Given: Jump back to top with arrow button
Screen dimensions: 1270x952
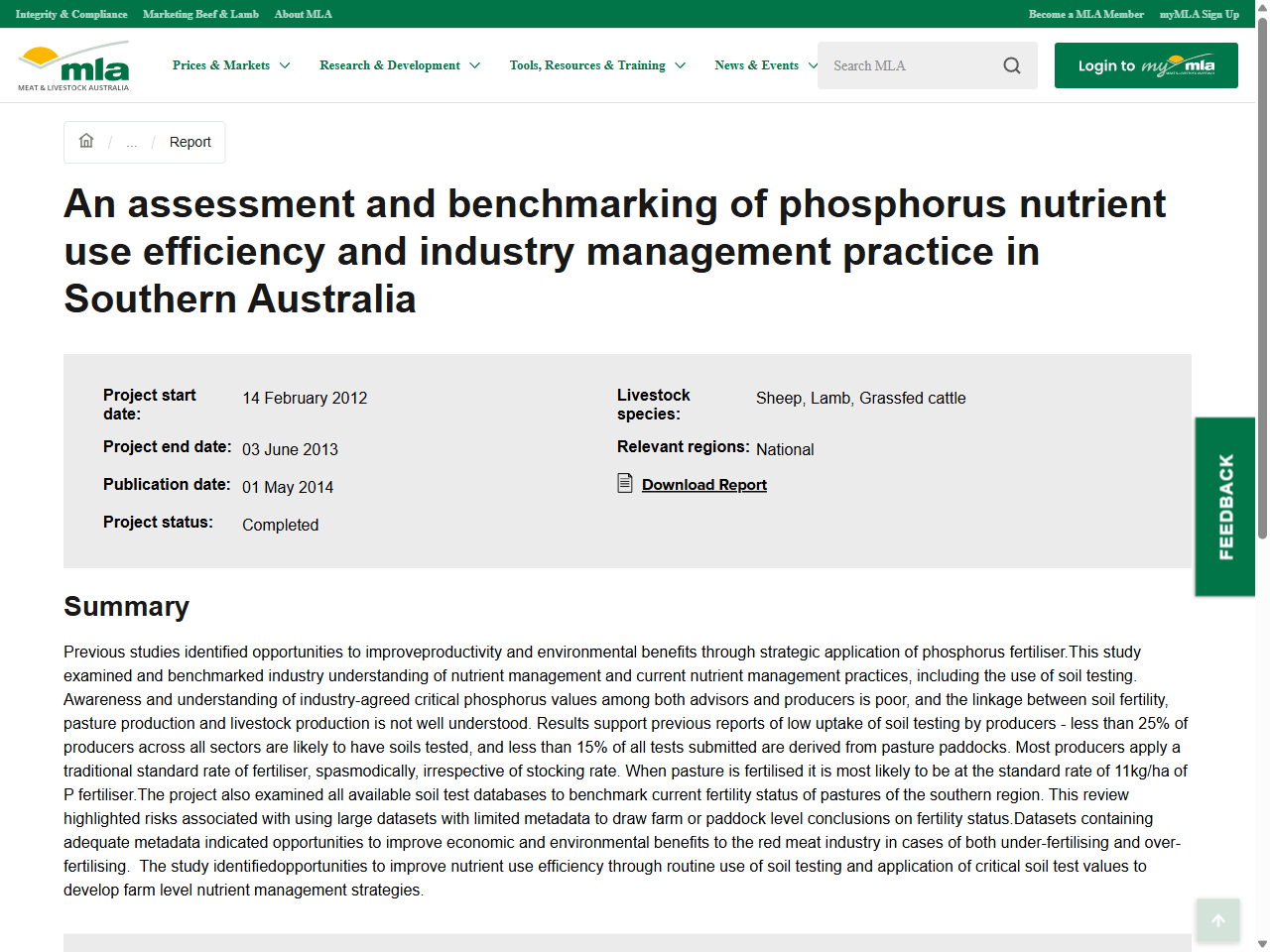Looking at the screenshot, I should [x=1218, y=920].
